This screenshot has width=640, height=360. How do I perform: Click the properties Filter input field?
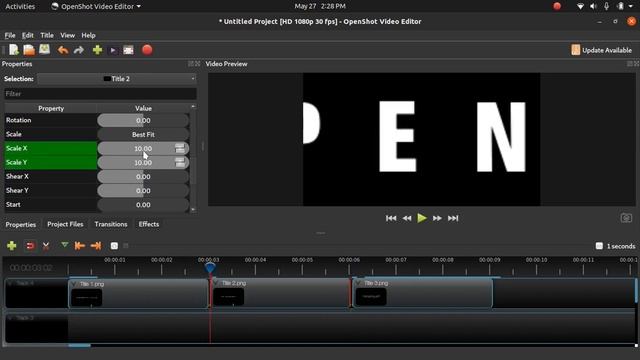tap(100, 94)
